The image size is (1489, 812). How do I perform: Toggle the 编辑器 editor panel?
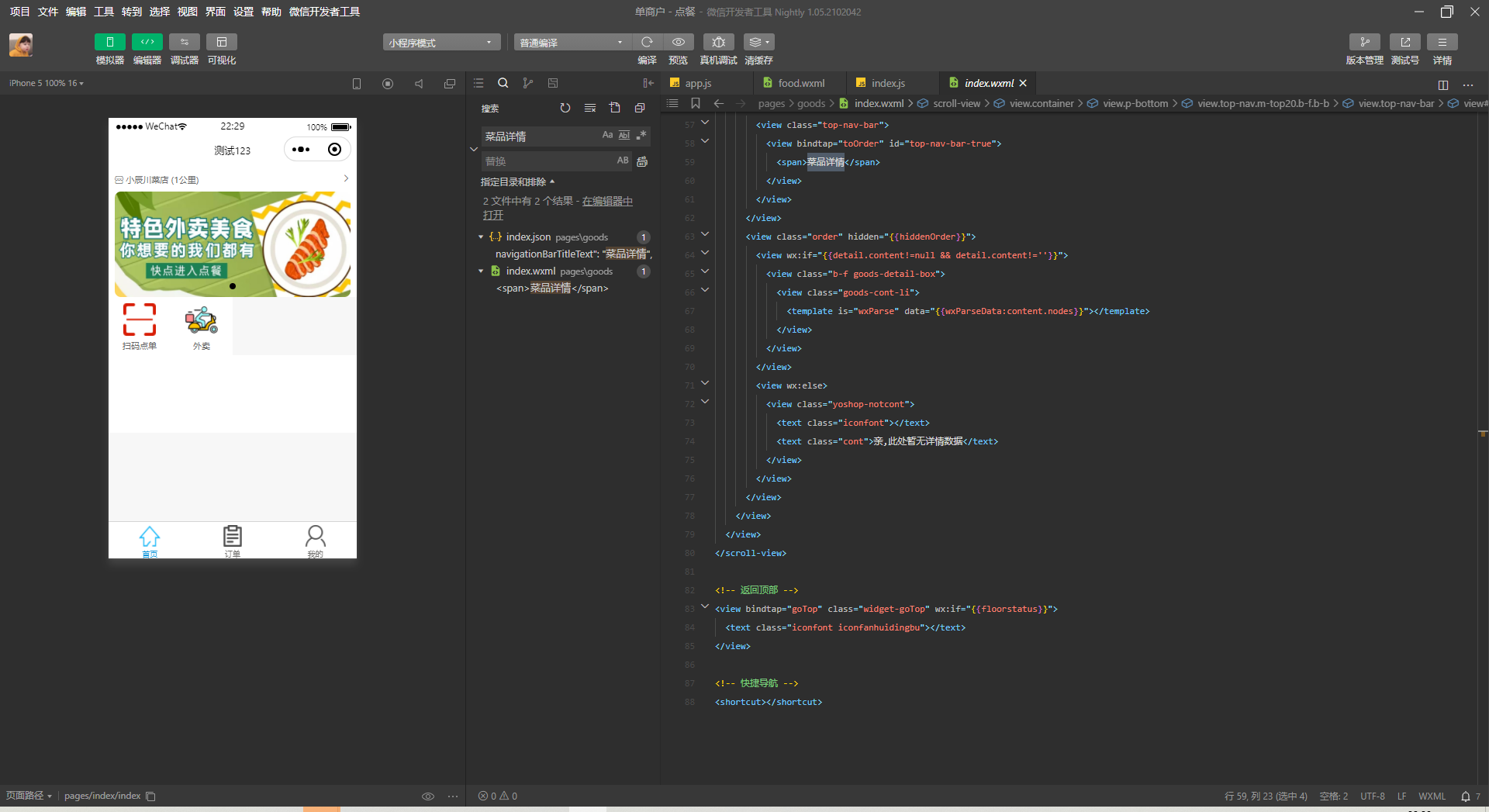click(x=147, y=42)
